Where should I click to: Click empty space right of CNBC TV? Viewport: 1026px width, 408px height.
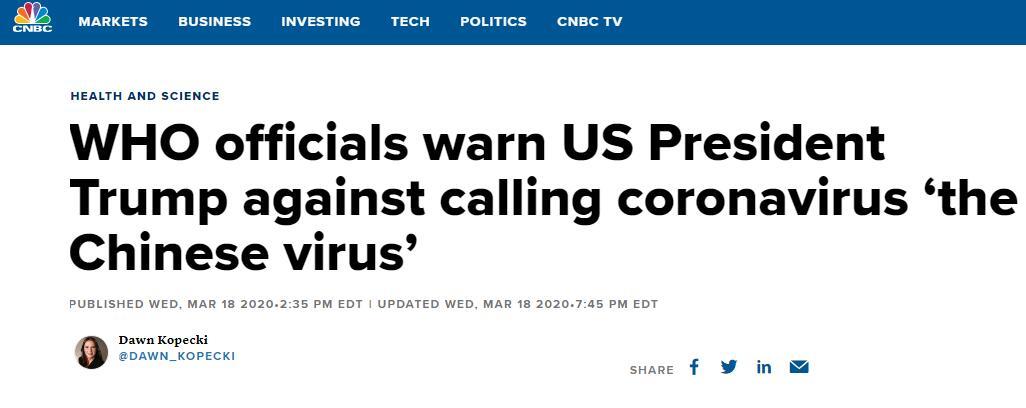pos(820,22)
